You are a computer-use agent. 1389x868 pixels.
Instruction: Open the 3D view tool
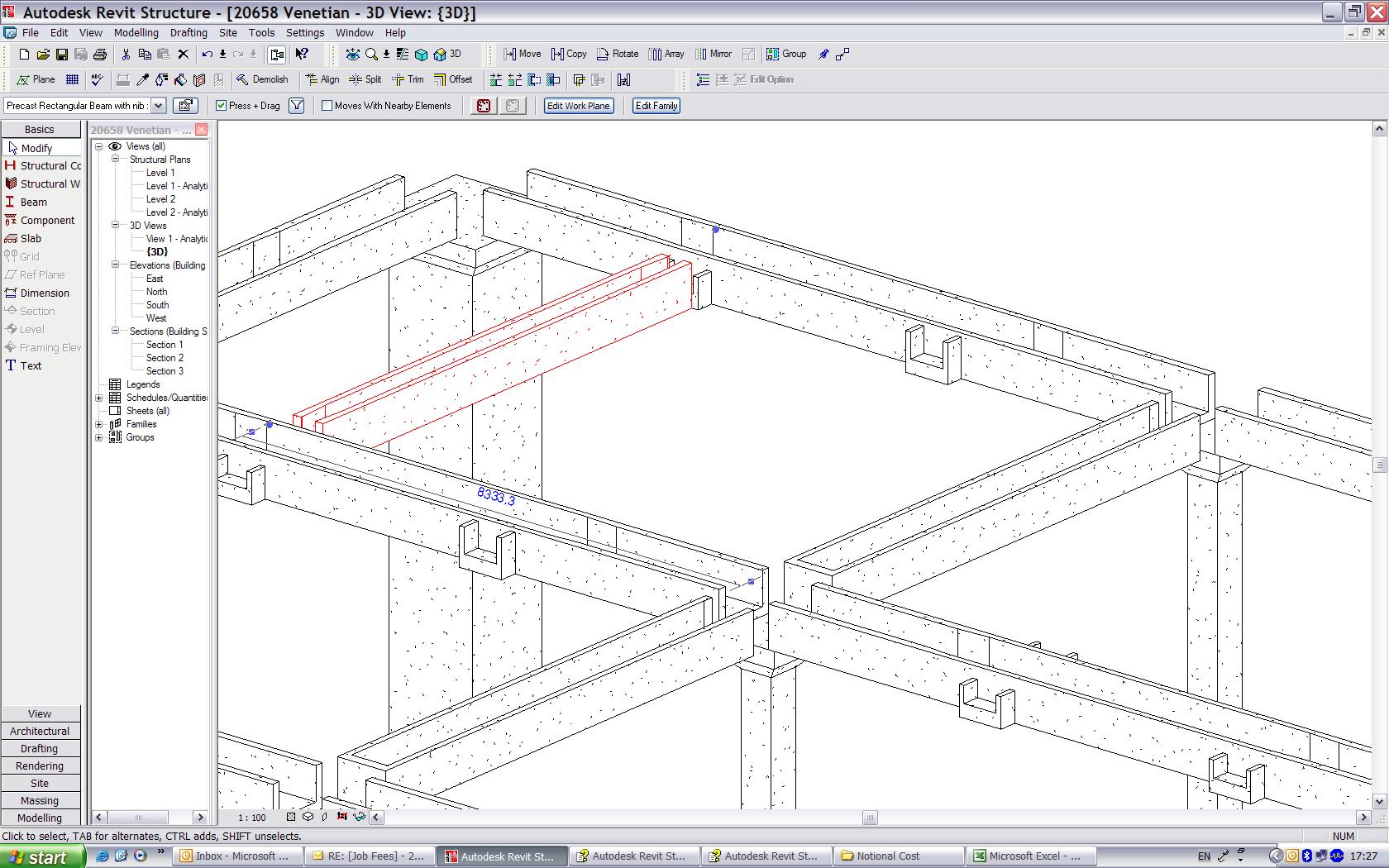click(x=445, y=54)
